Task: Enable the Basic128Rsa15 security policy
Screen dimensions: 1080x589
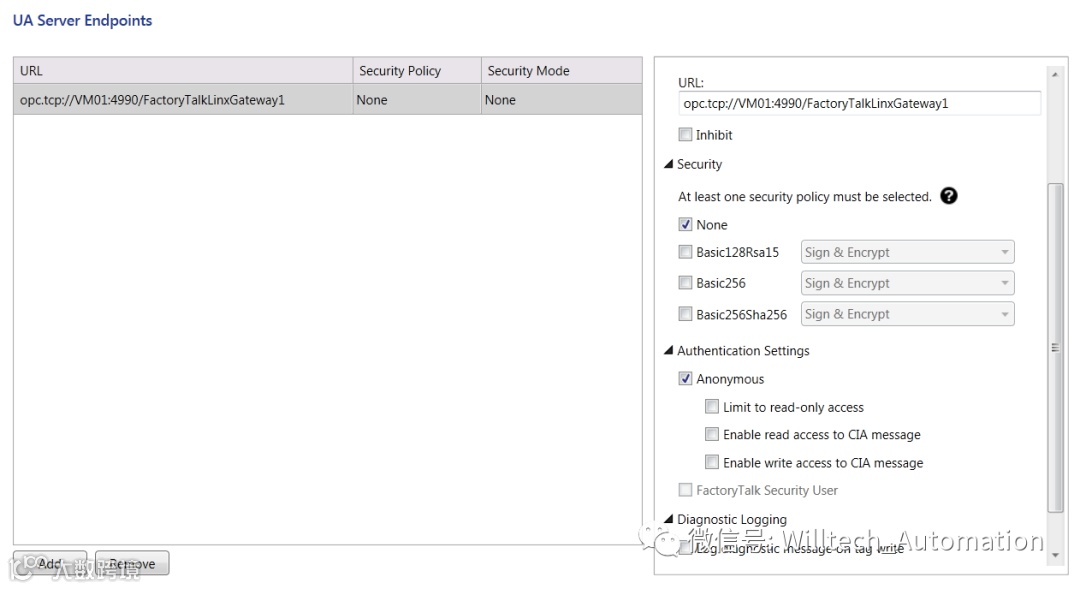Action: 685,252
